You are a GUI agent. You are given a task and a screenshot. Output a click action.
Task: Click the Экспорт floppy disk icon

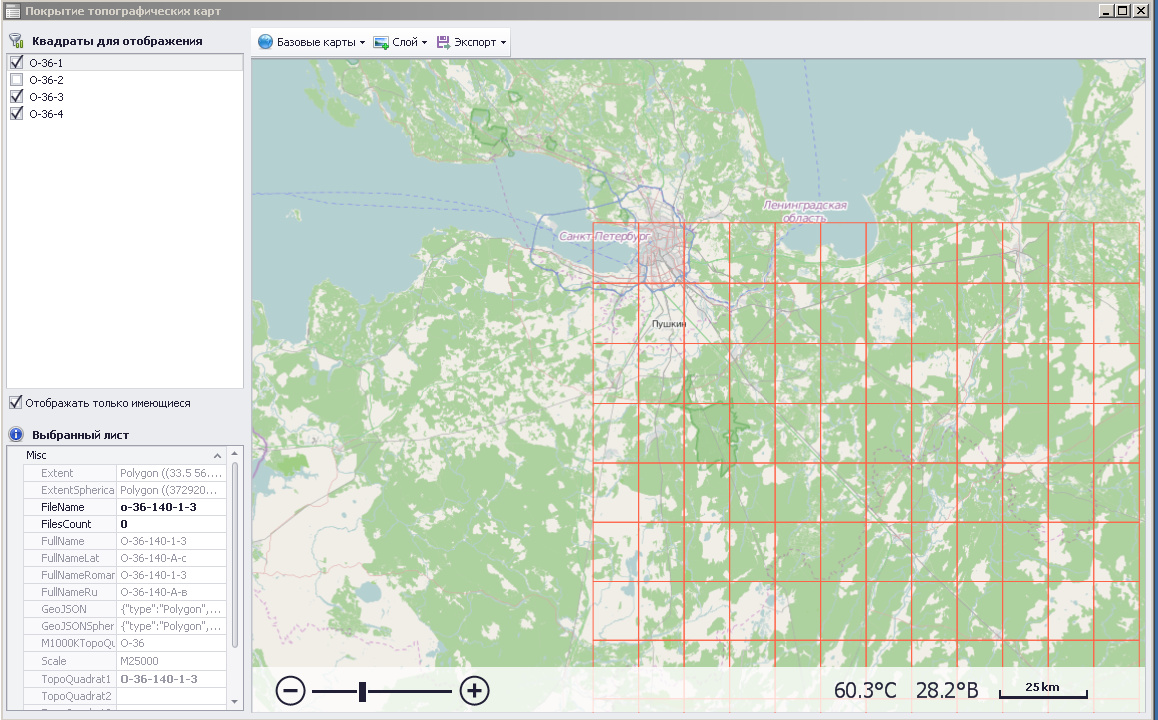coord(443,42)
